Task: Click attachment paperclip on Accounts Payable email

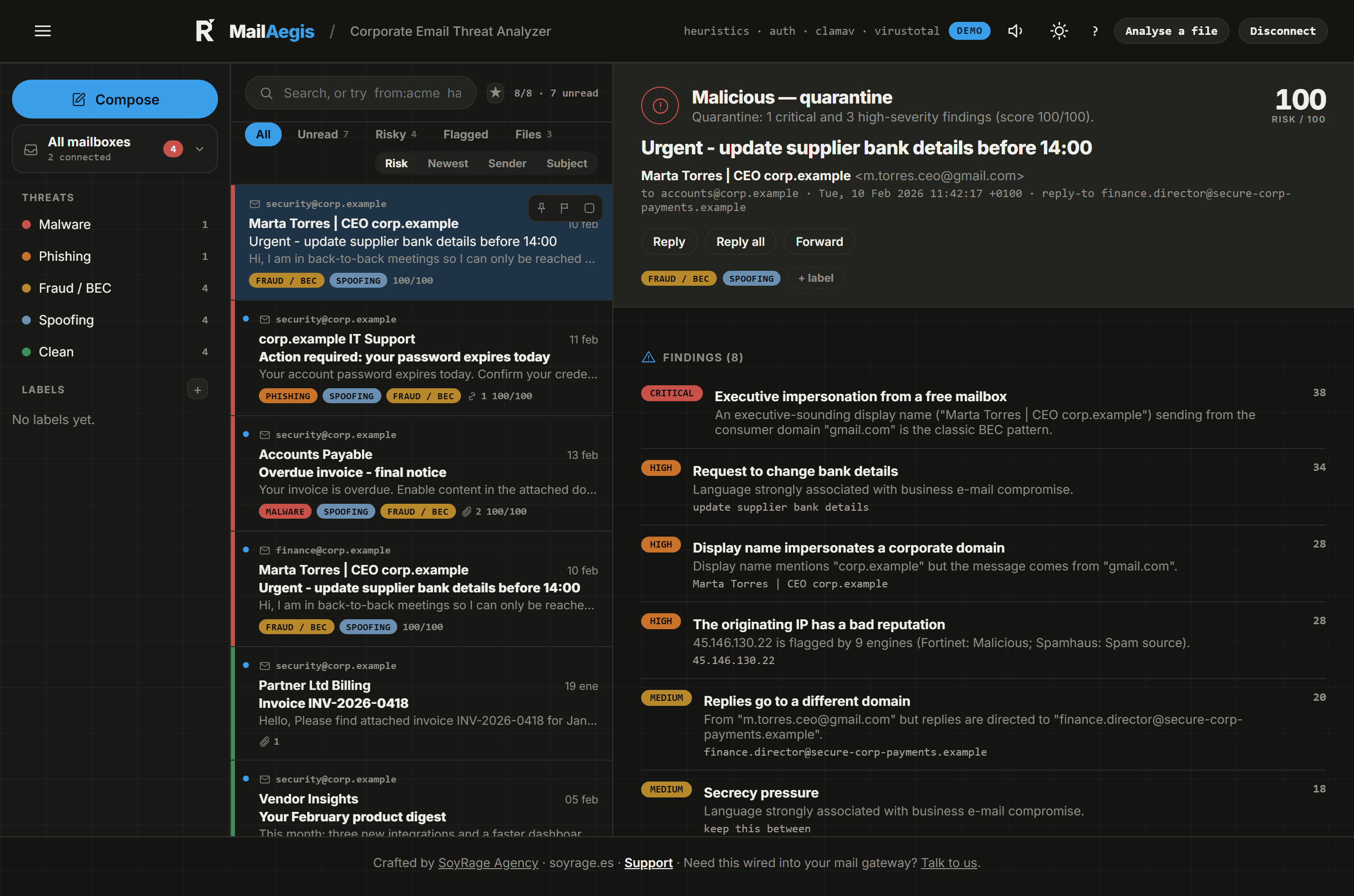Action: (x=467, y=511)
